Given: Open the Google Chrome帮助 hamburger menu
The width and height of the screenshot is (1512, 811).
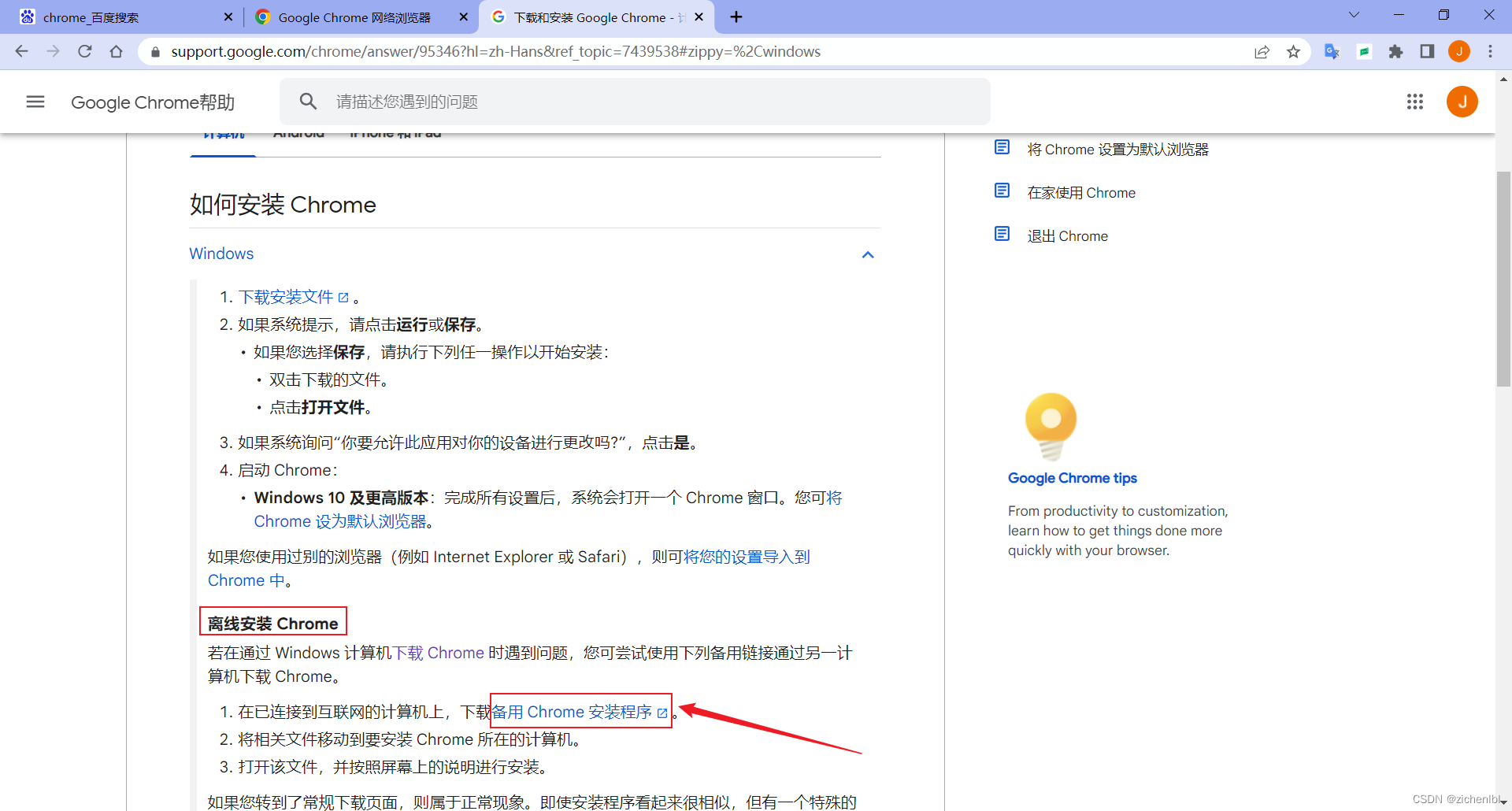Looking at the screenshot, I should [35, 102].
